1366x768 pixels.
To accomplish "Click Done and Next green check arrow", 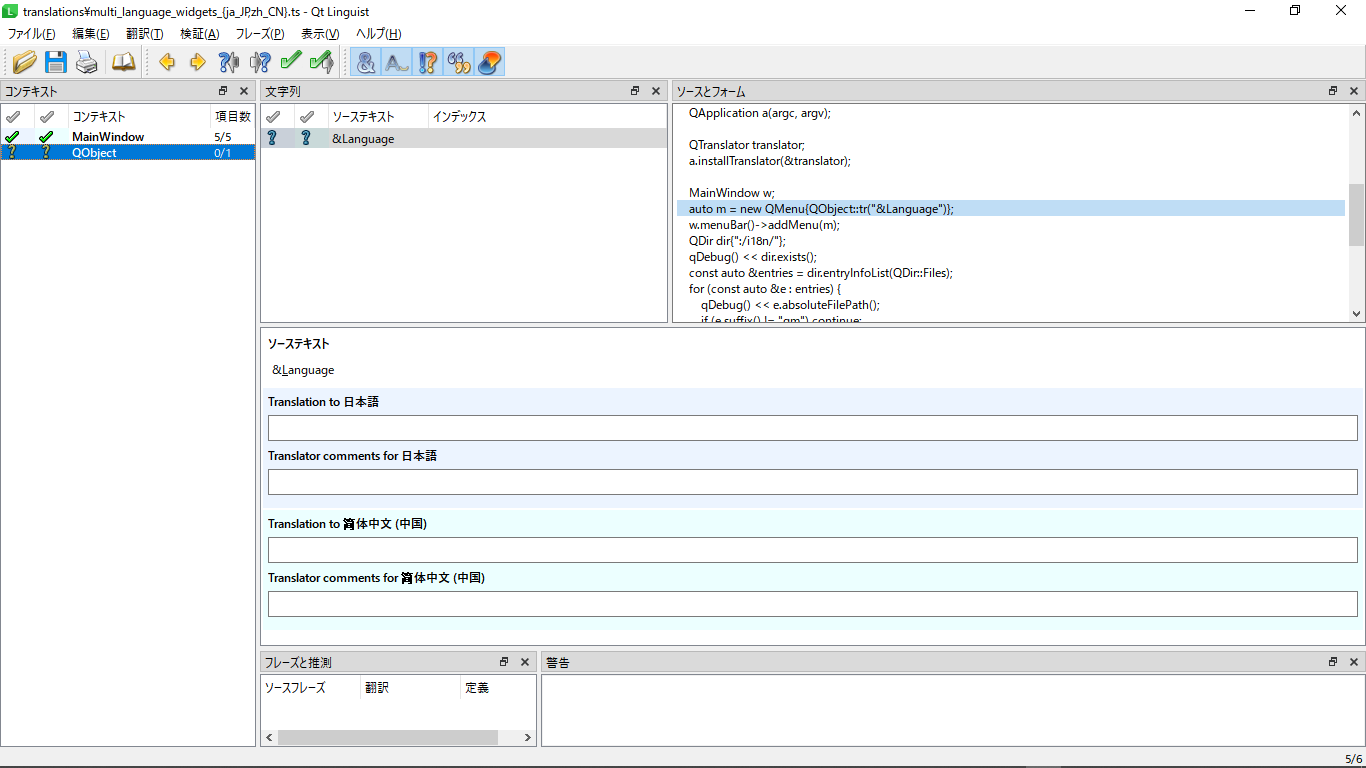I will pos(321,62).
